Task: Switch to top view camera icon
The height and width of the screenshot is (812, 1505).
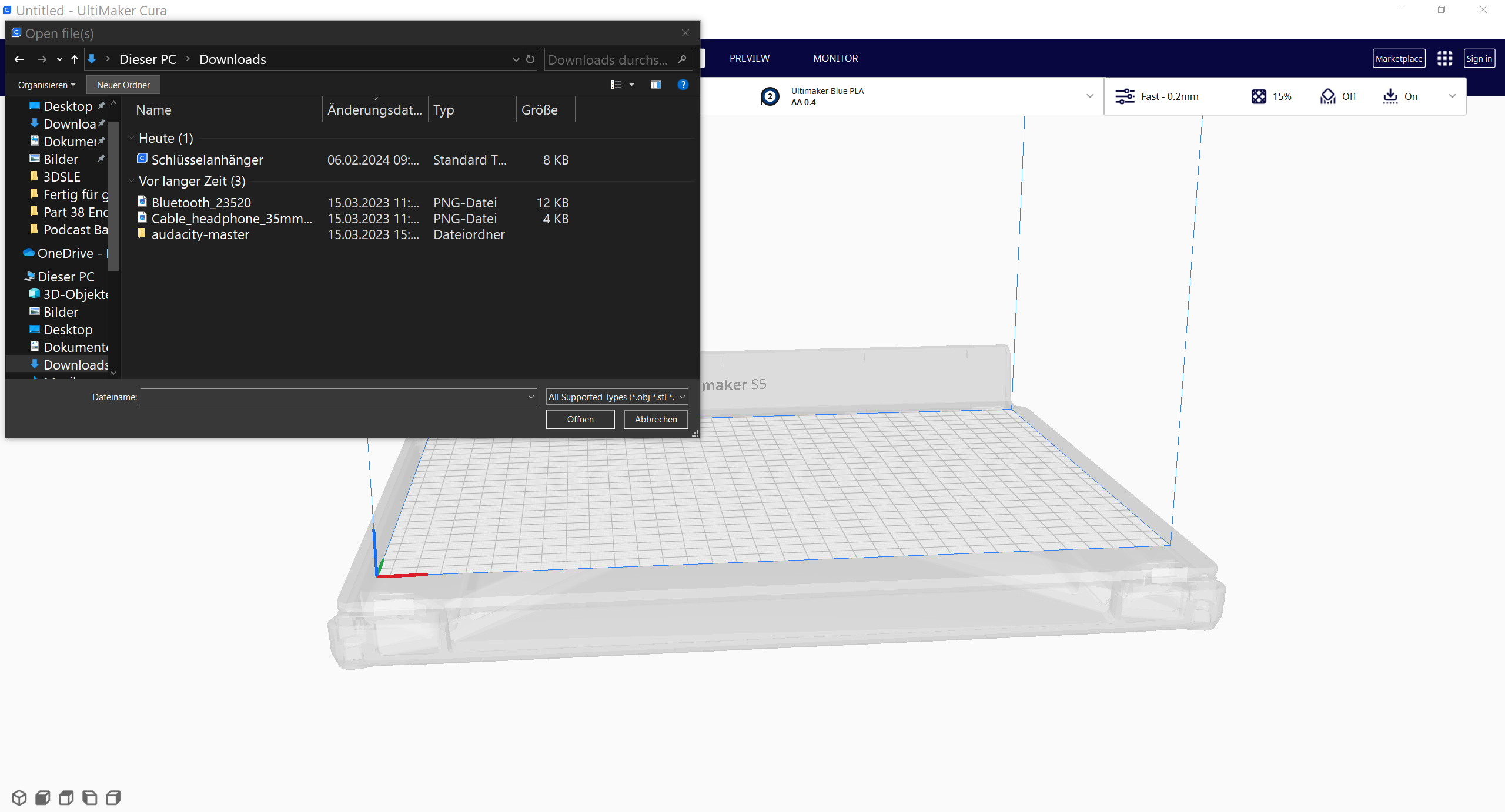Action: [66, 797]
